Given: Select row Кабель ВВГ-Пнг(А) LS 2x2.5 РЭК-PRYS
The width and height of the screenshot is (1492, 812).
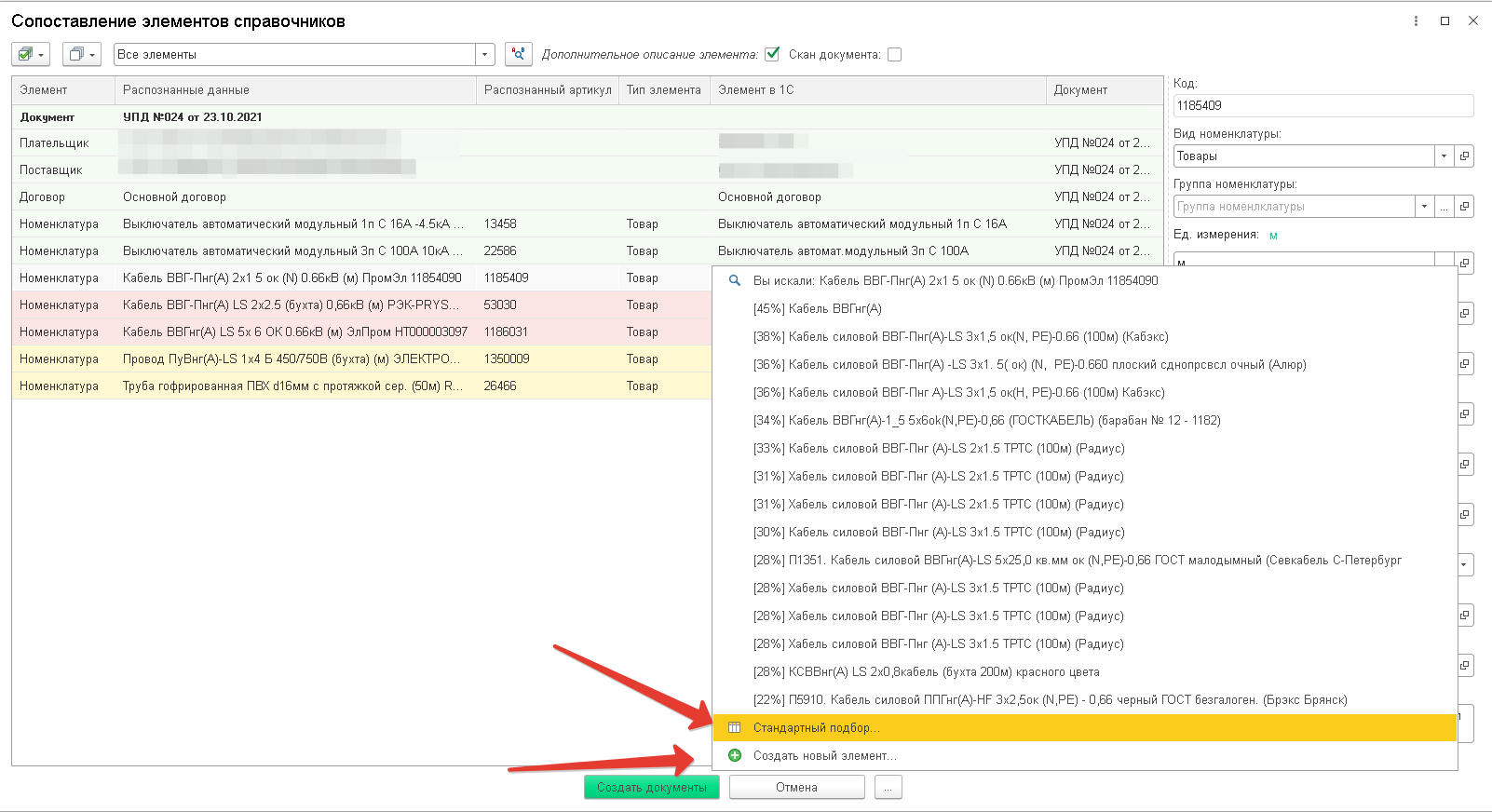Looking at the screenshot, I should [x=361, y=304].
